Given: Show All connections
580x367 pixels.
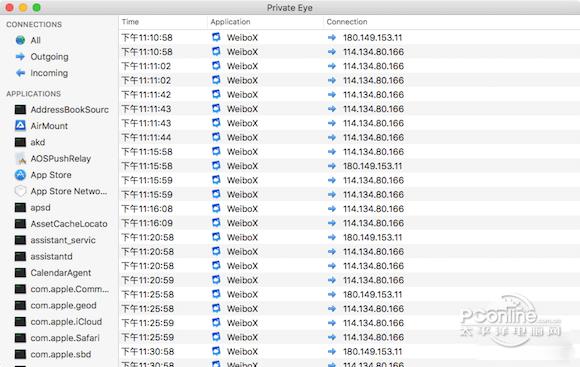Looking at the screenshot, I should coord(36,40).
